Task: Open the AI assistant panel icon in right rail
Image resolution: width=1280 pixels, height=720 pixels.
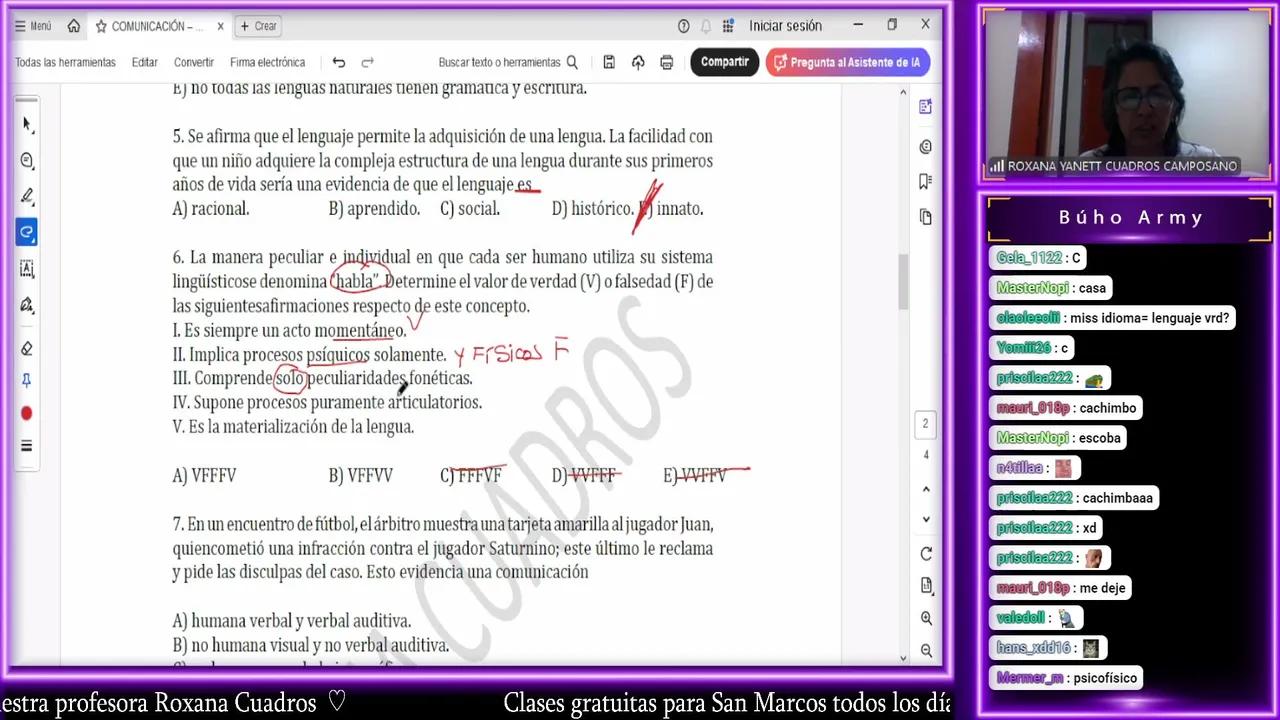Action: tap(925, 107)
